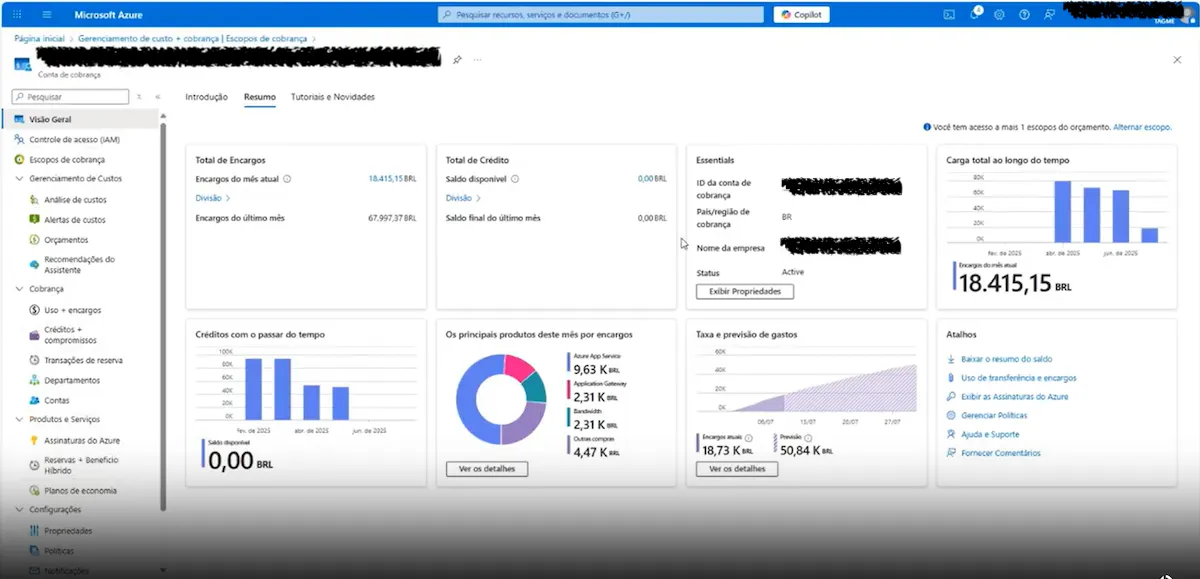Open the Análise de custos icon

click(35, 200)
